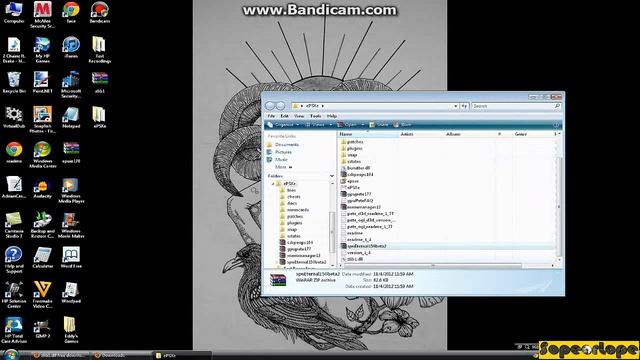Collapse the ePSXe tree node arrow
The height and width of the screenshot is (360, 640).
(273, 184)
